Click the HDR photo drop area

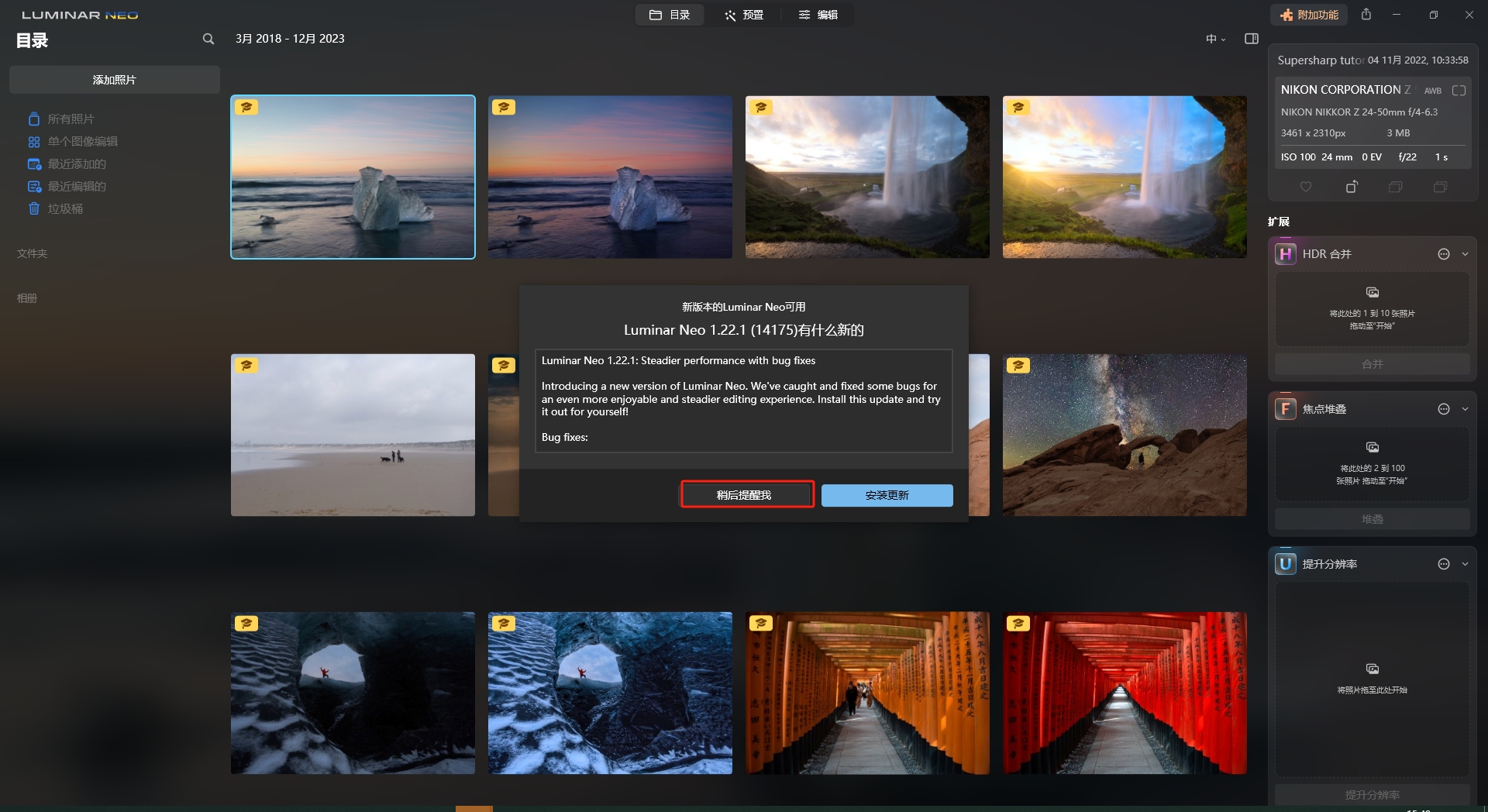click(1373, 309)
